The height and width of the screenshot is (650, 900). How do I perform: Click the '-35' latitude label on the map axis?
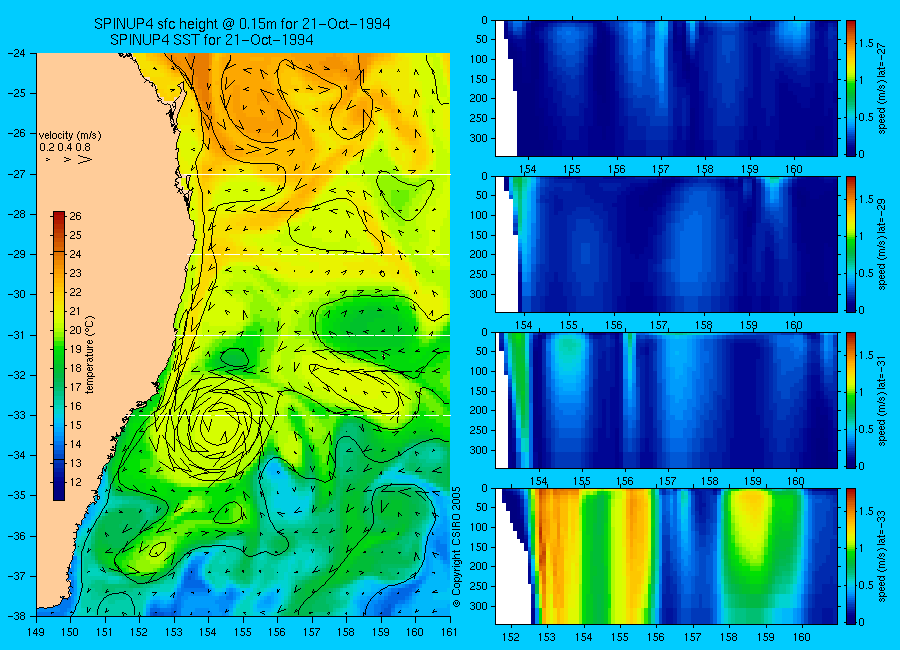[x=16, y=495]
